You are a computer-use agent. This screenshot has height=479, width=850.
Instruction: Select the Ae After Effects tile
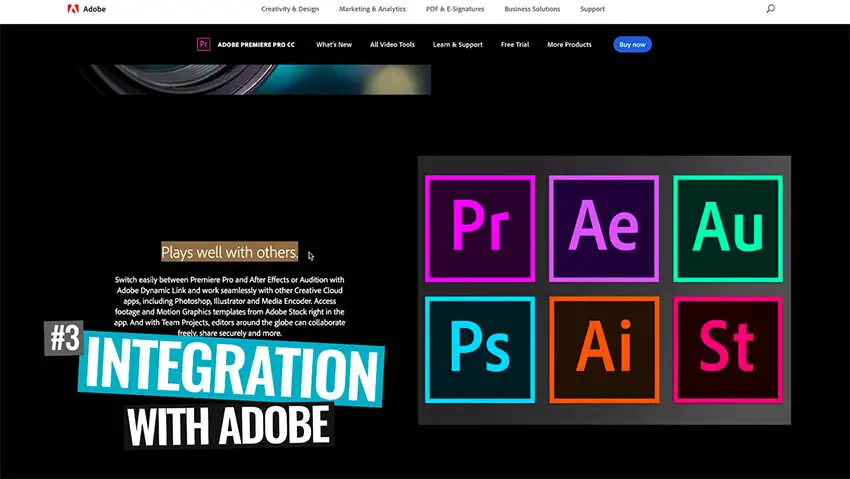point(604,229)
